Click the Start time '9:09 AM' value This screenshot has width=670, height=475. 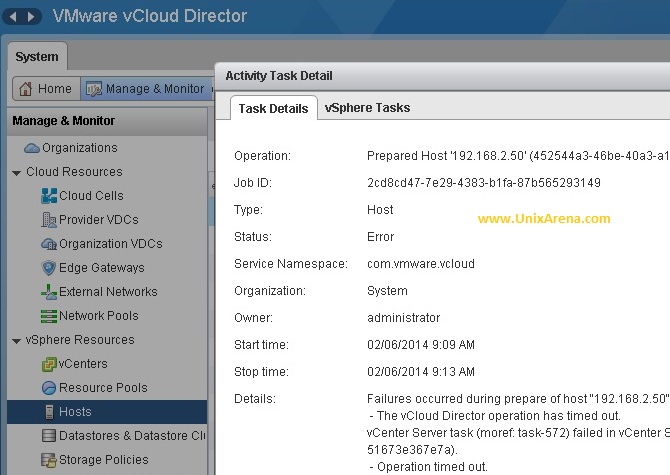[x=421, y=345]
